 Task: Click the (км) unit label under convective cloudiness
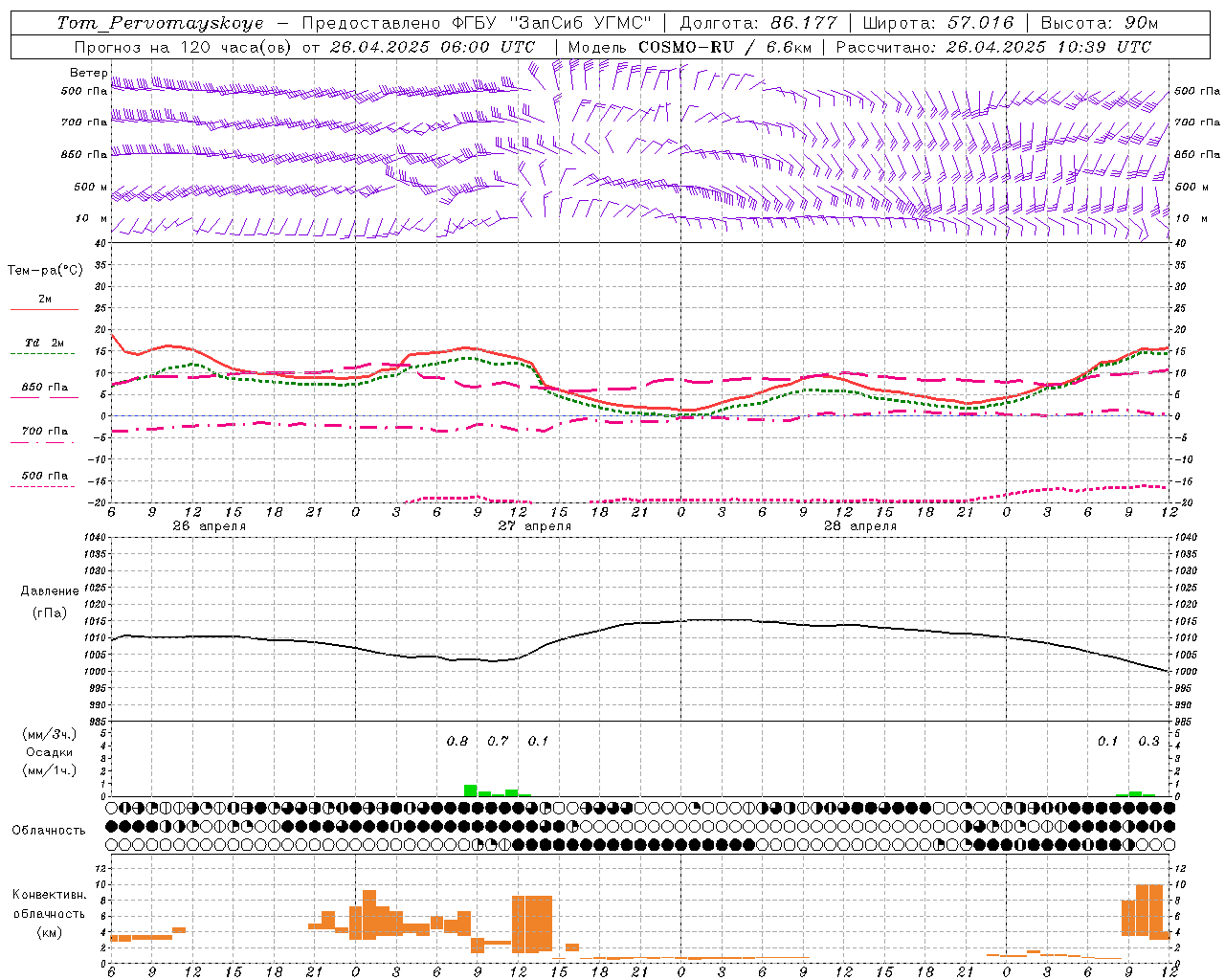point(49,932)
